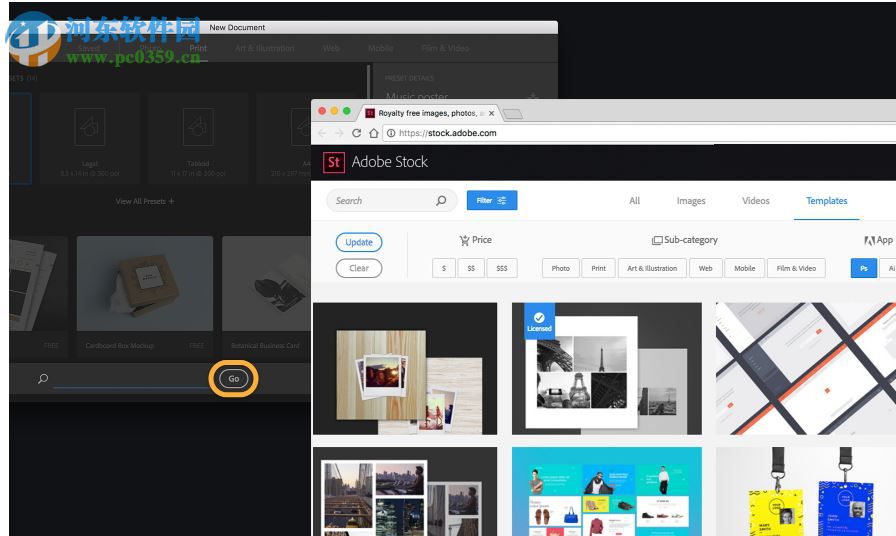Open the diagonal web screens template thumbnail
The image size is (896, 536).
coord(806,369)
